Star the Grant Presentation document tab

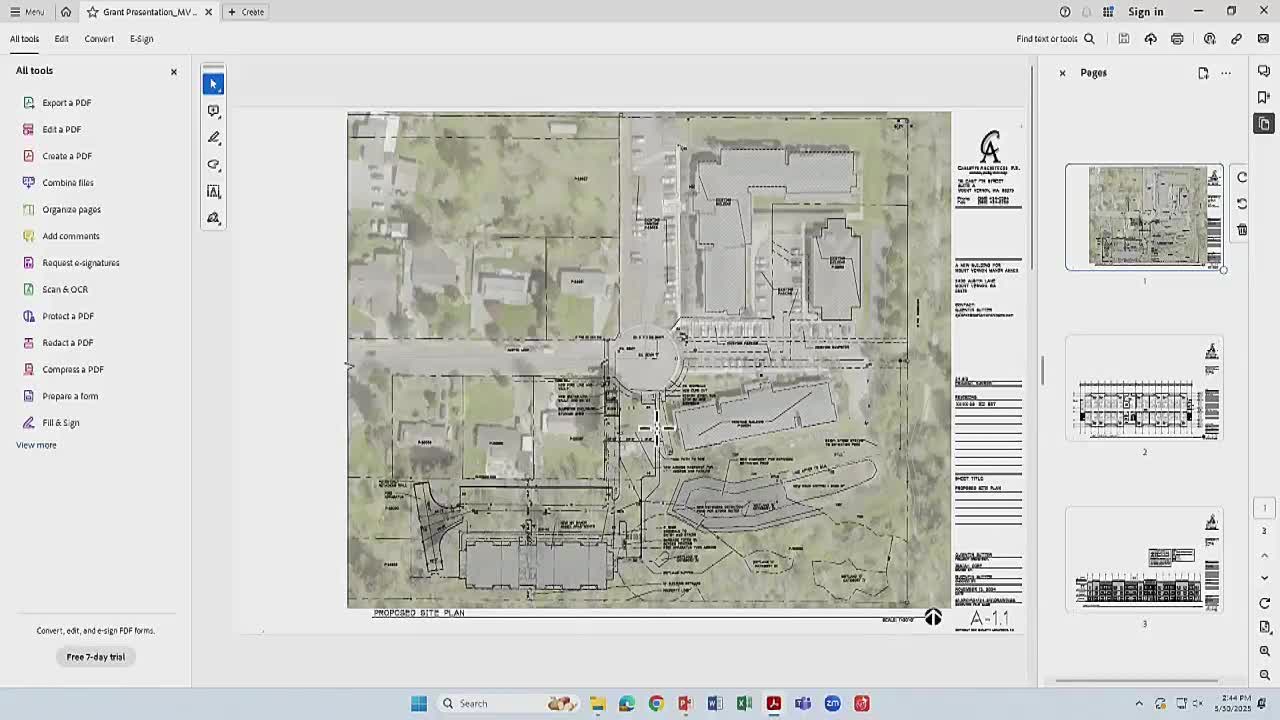click(x=92, y=12)
